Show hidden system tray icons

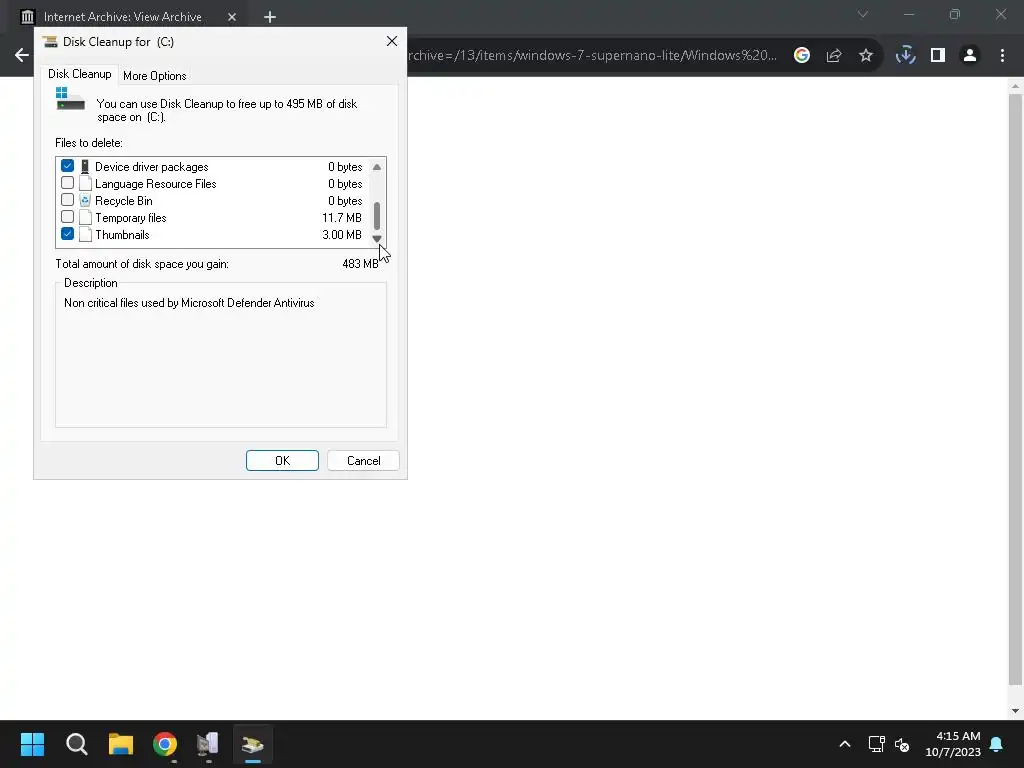click(844, 744)
